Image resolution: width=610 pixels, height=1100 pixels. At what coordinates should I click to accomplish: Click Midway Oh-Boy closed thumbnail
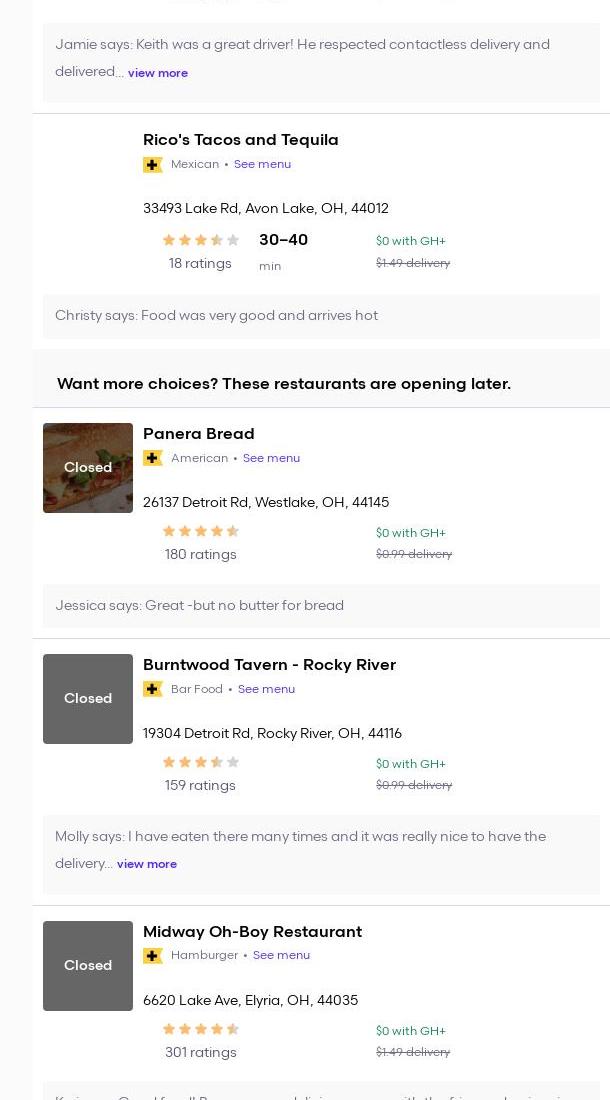[x=88, y=966]
